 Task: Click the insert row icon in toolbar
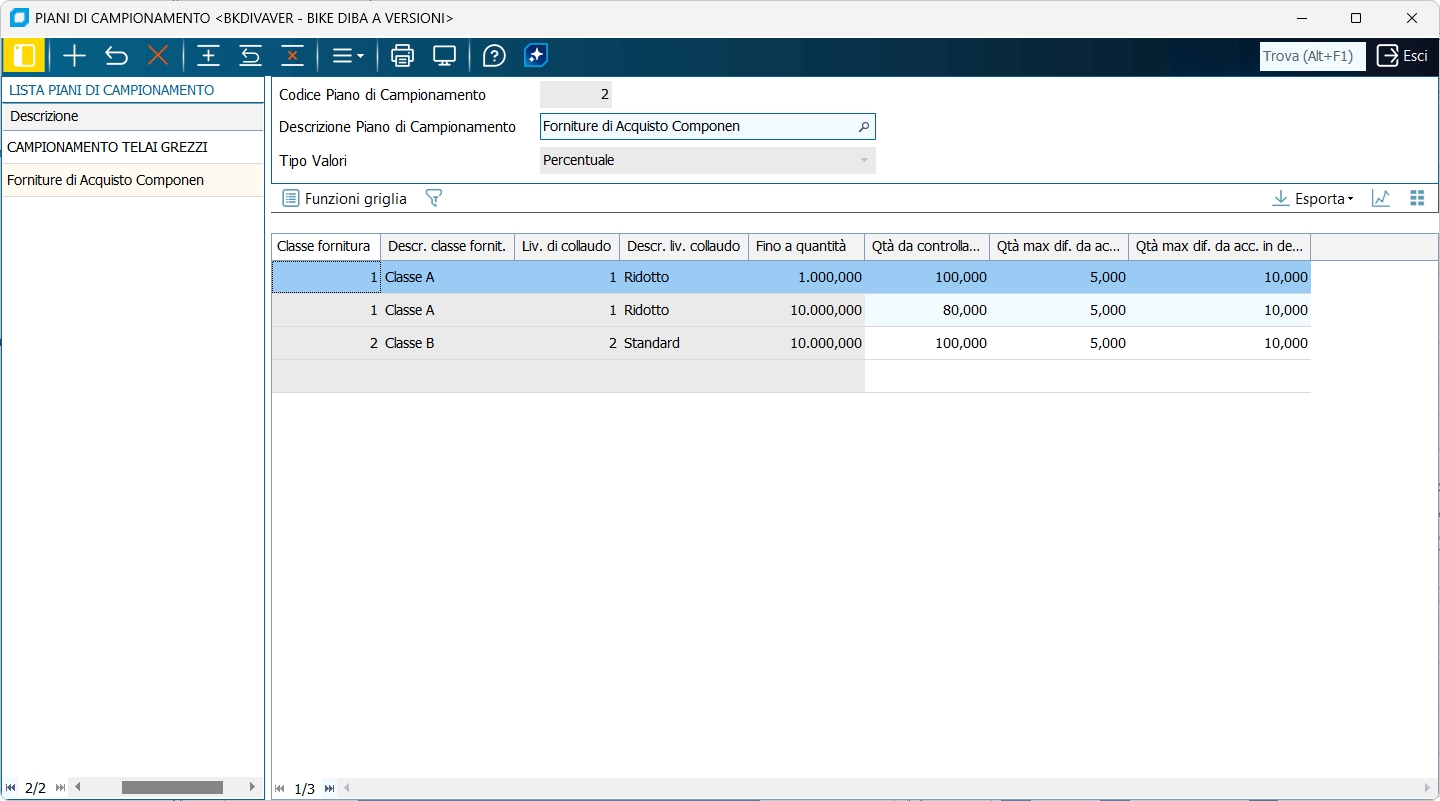[x=208, y=56]
